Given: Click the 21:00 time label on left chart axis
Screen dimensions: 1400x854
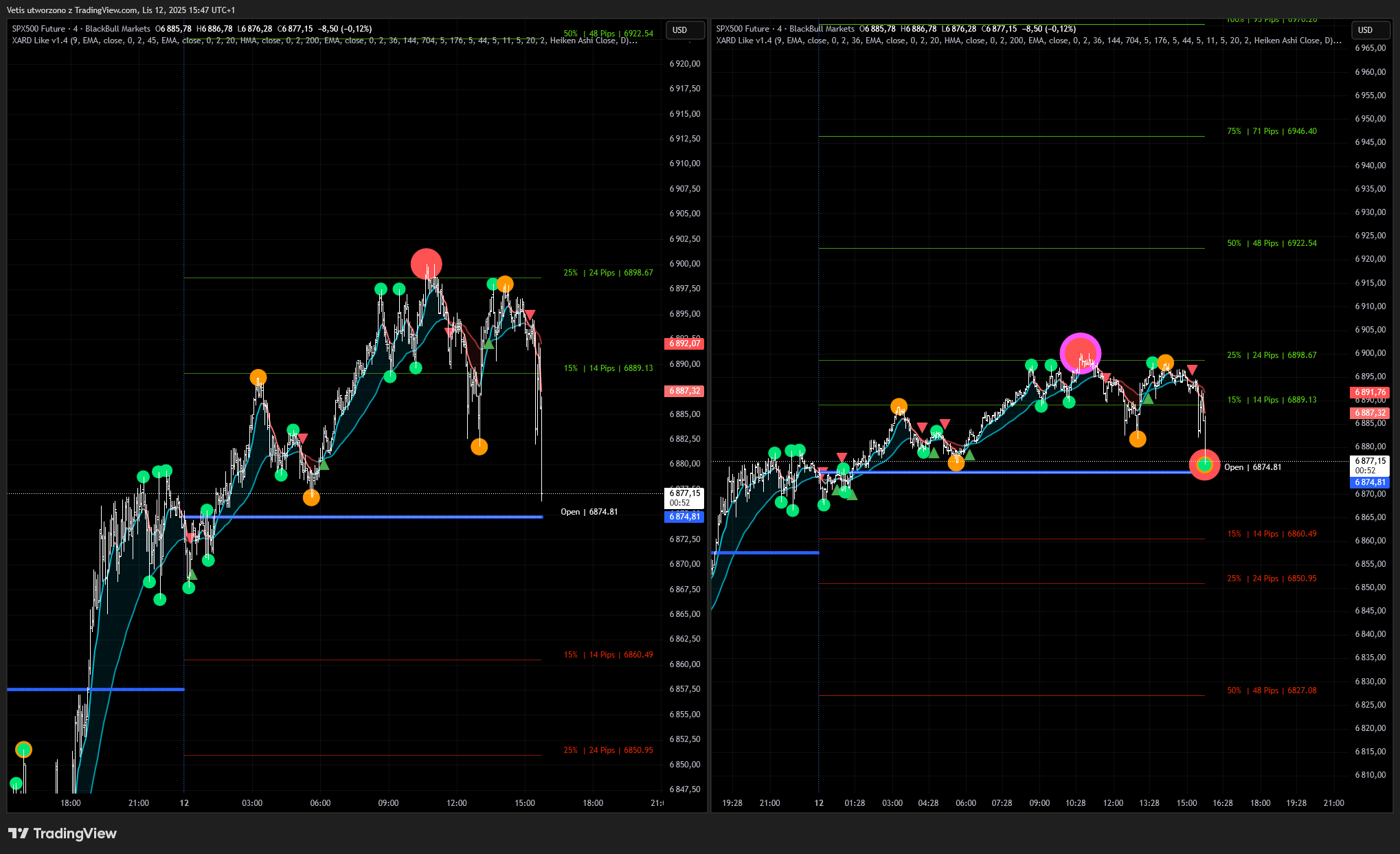Looking at the screenshot, I should 138,802.
